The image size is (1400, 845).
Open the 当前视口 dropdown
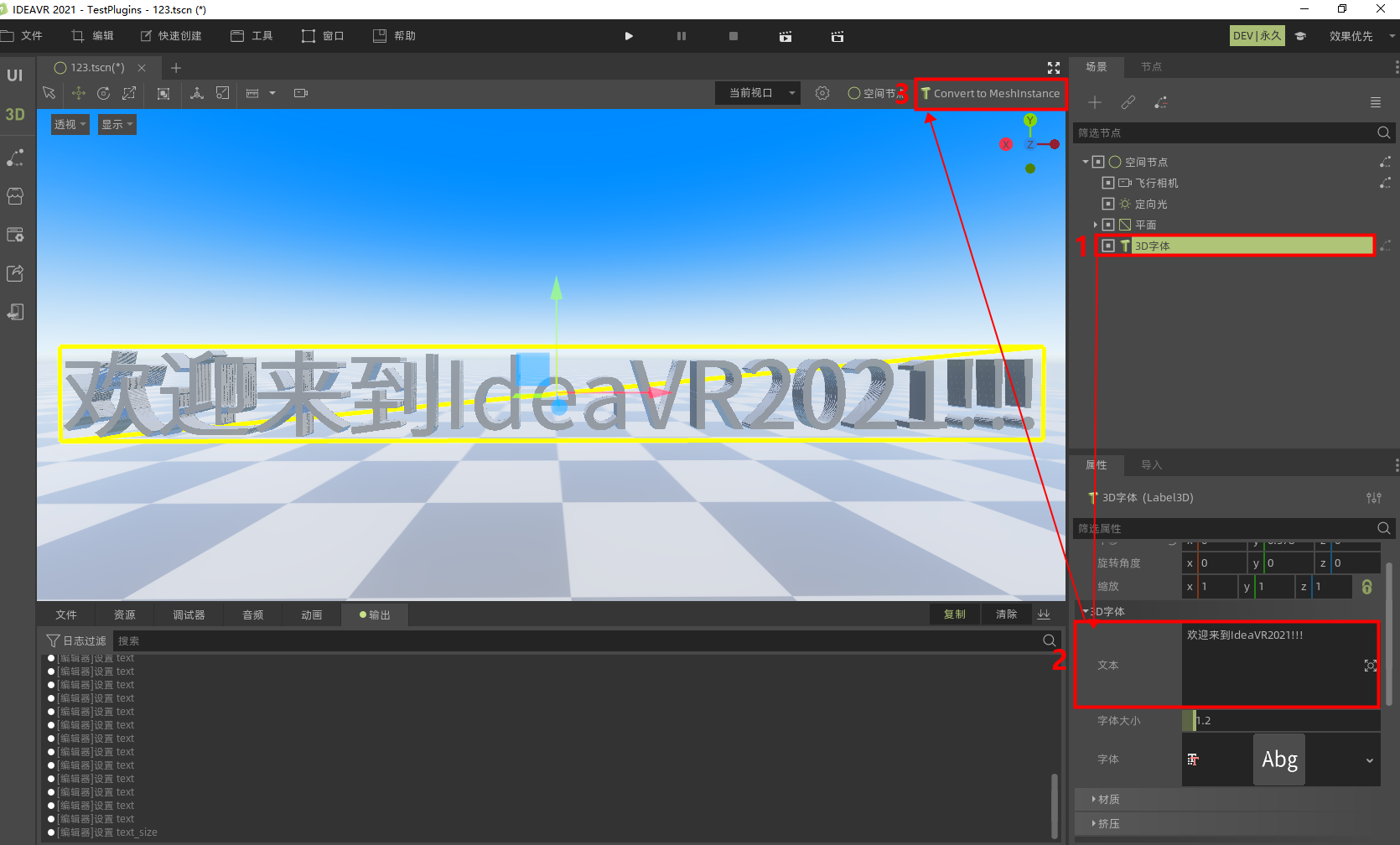pyautogui.click(x=758, y=93)
